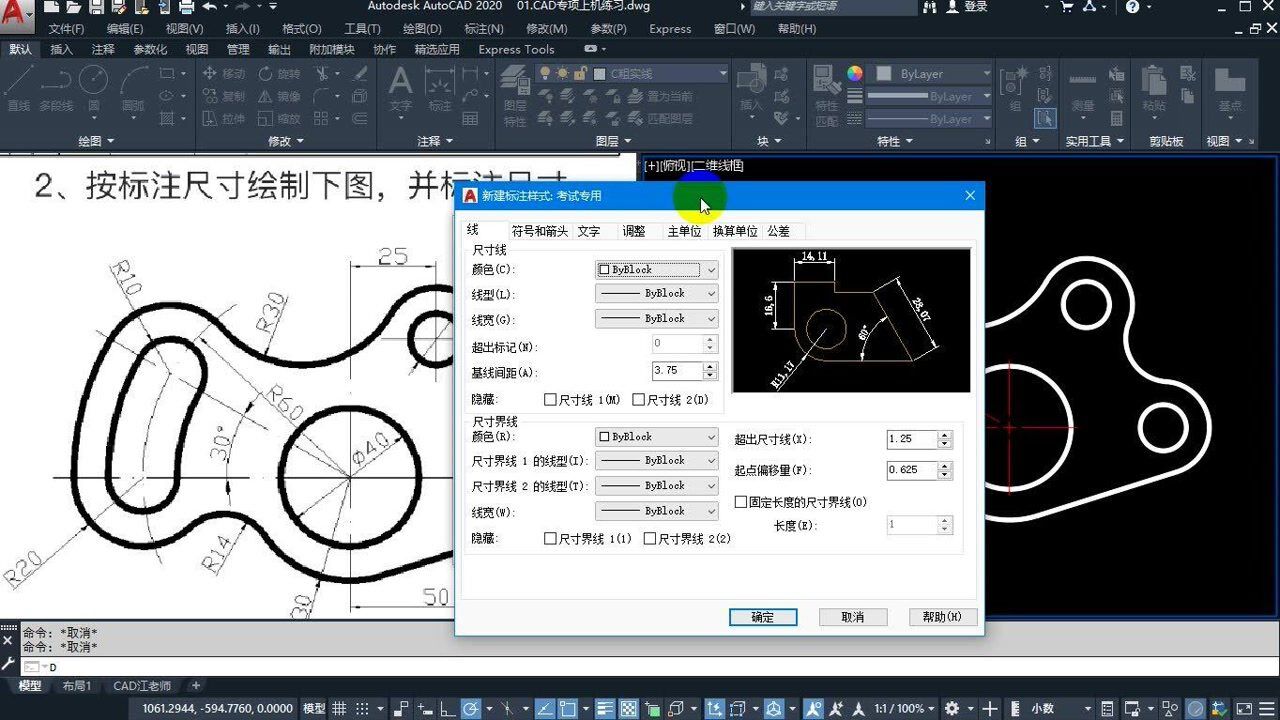Click the 起点偏移量(F) input field
Screen dimensions: 1280x720
pyautogui.click(x=912, y=469)
